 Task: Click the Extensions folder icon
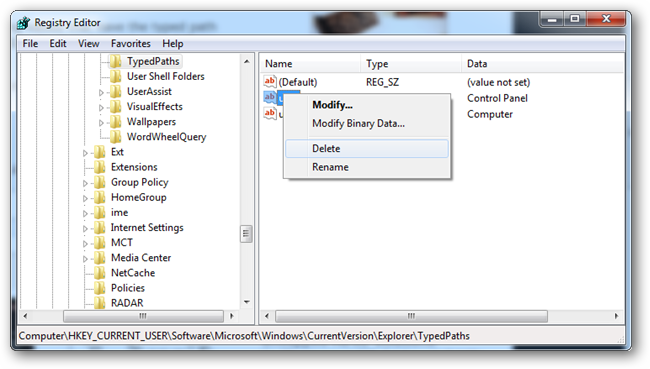coord(99,167)
